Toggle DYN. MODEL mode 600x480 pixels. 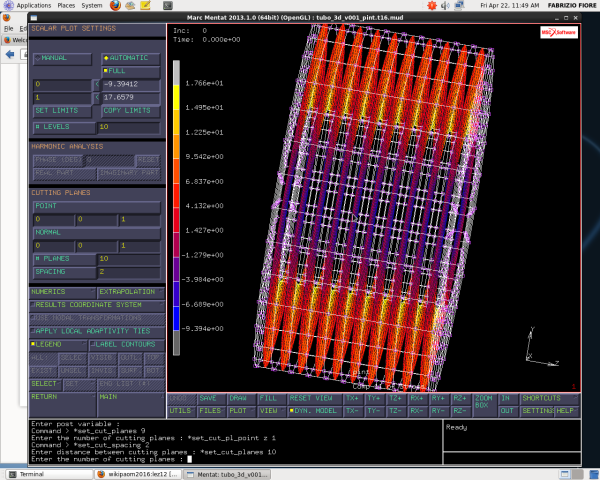(314, 411)
